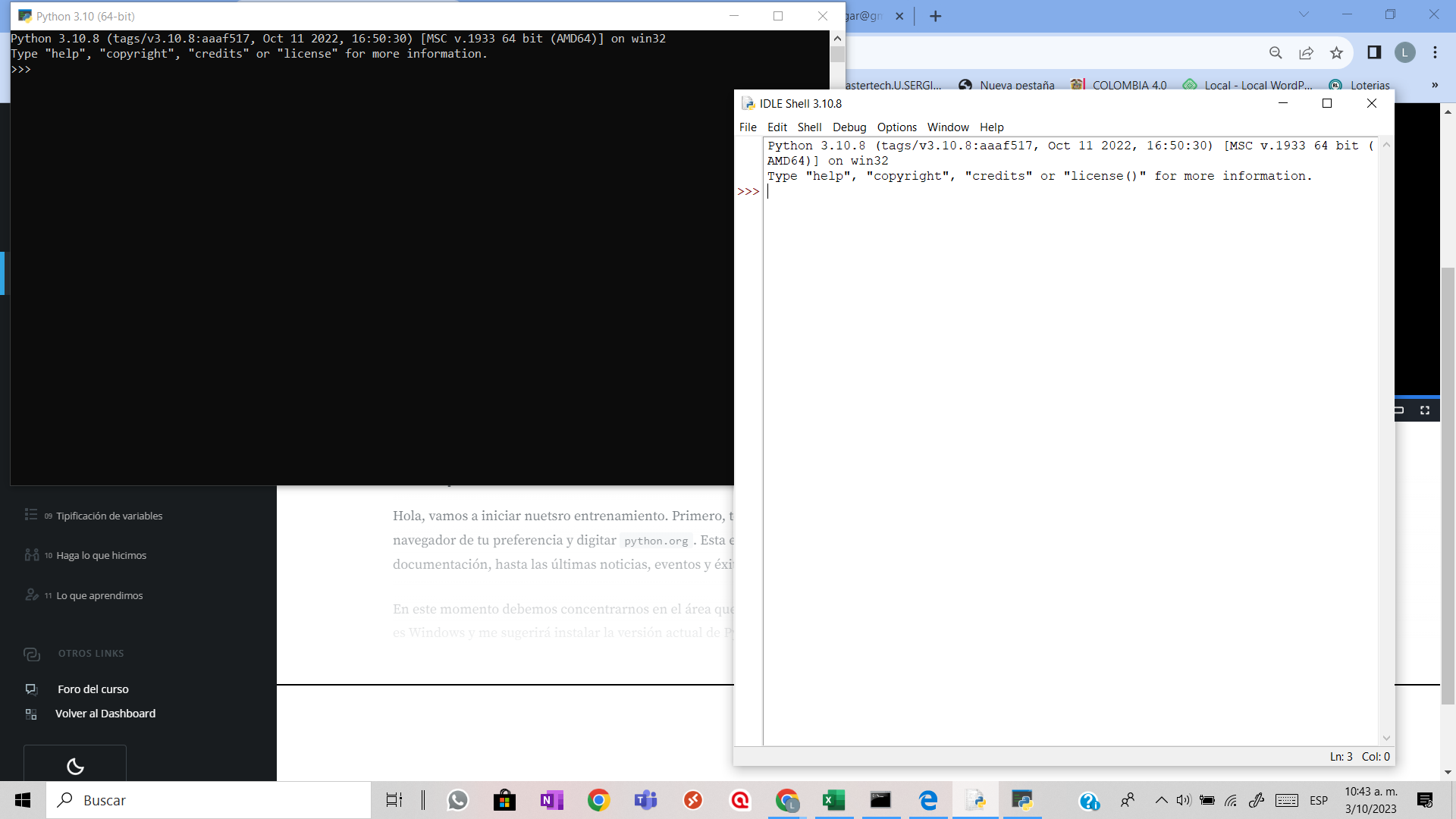Click the Edit menu in IDLE Shell
The width and height of the screenshot is (1456, 819).
[x=777, y=127]
